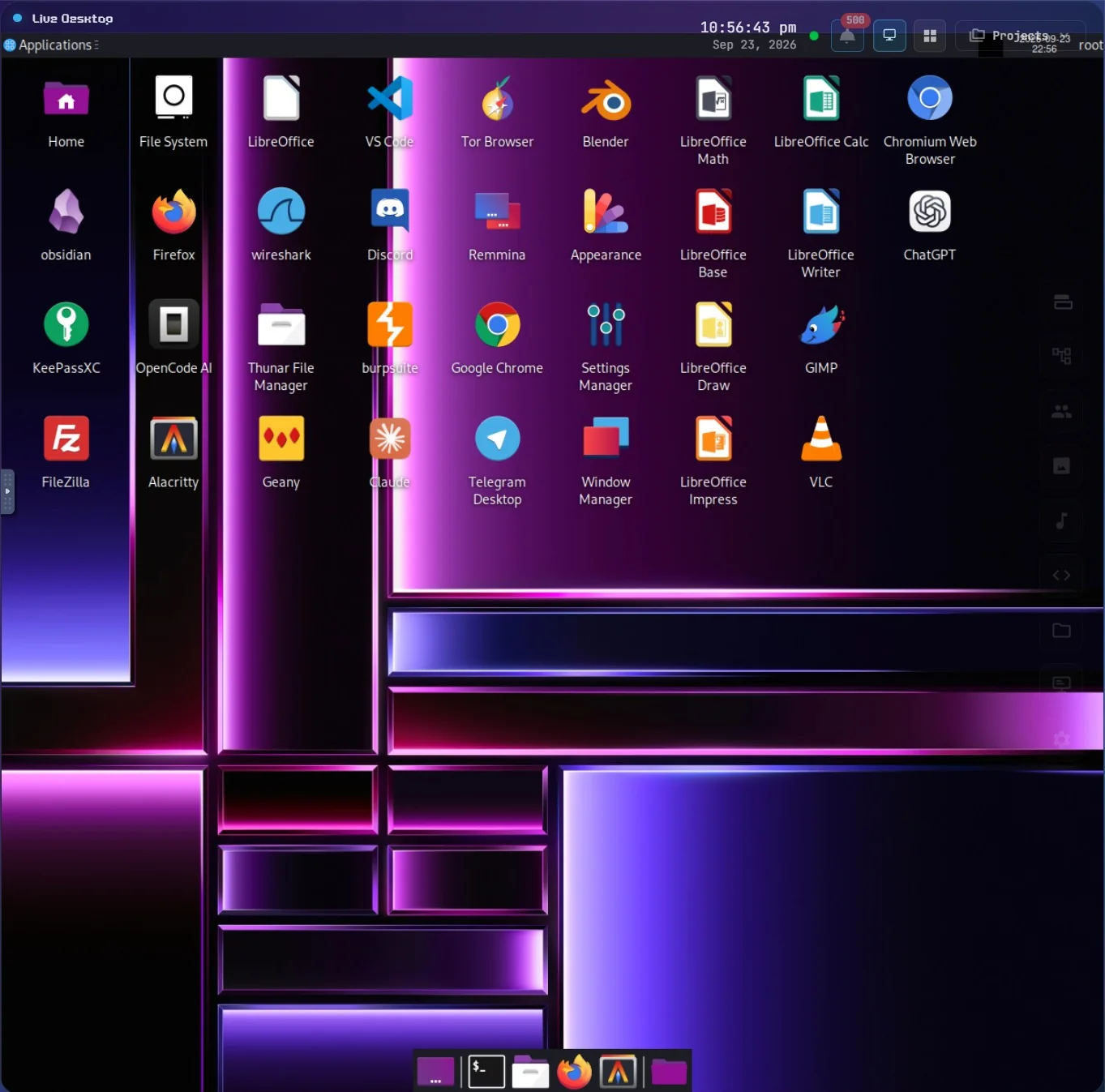
Task: Open the Settings Manager icon
Action: (606, 325)
